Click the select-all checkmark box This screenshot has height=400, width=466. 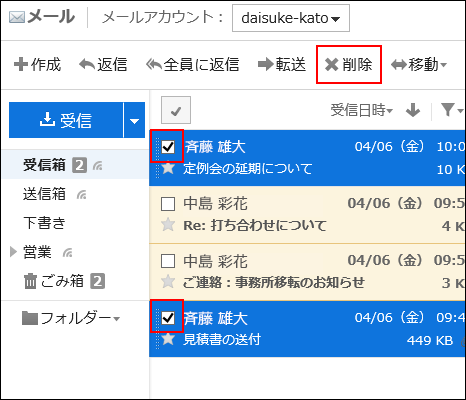coord(176,110)
